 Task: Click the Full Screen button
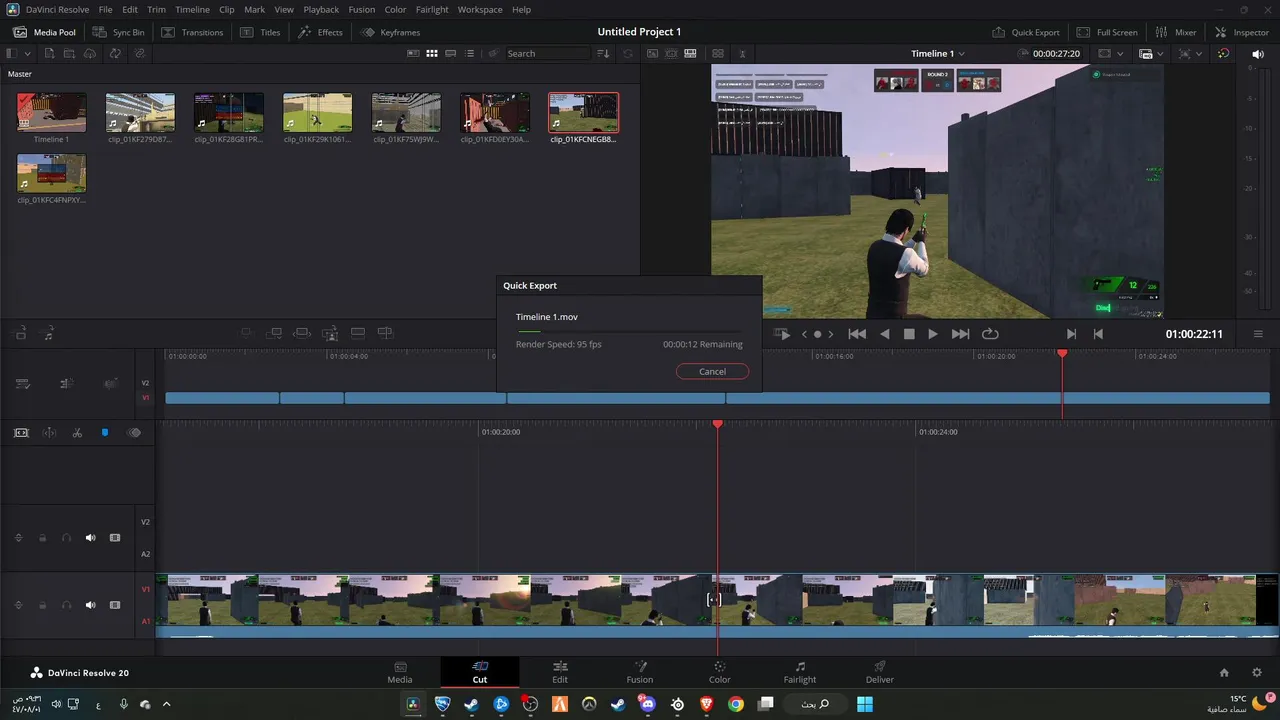click(1107, 32)
